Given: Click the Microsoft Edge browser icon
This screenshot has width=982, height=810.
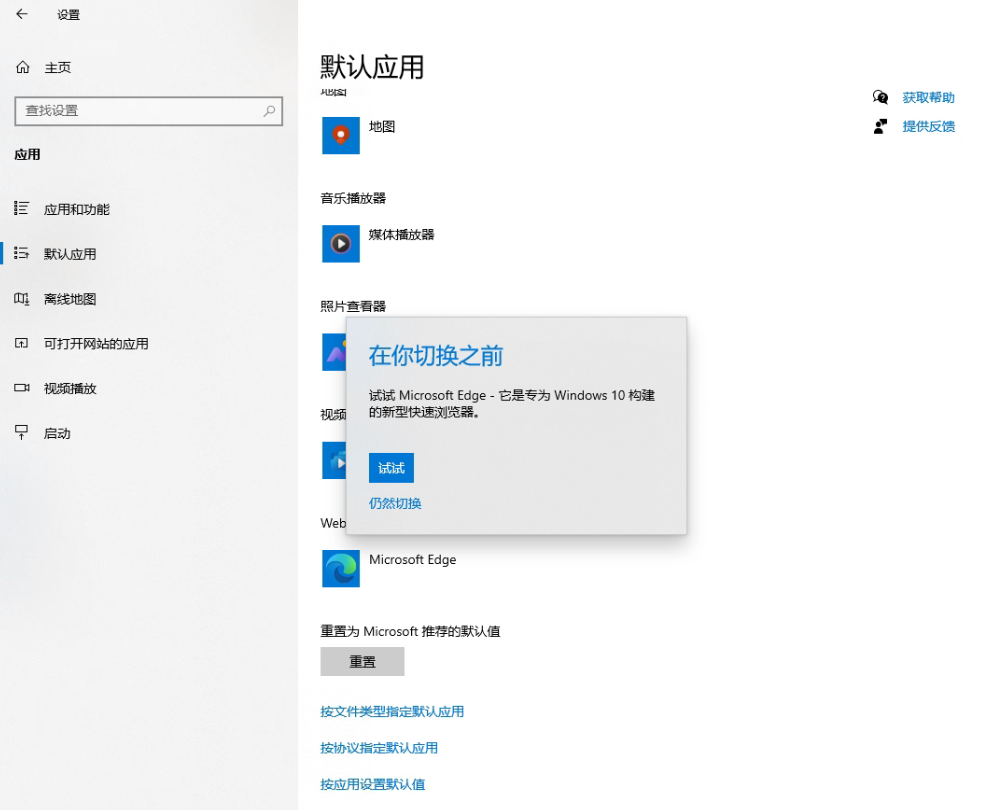Looking at the screenshot, I should click(x=341, y=569).
